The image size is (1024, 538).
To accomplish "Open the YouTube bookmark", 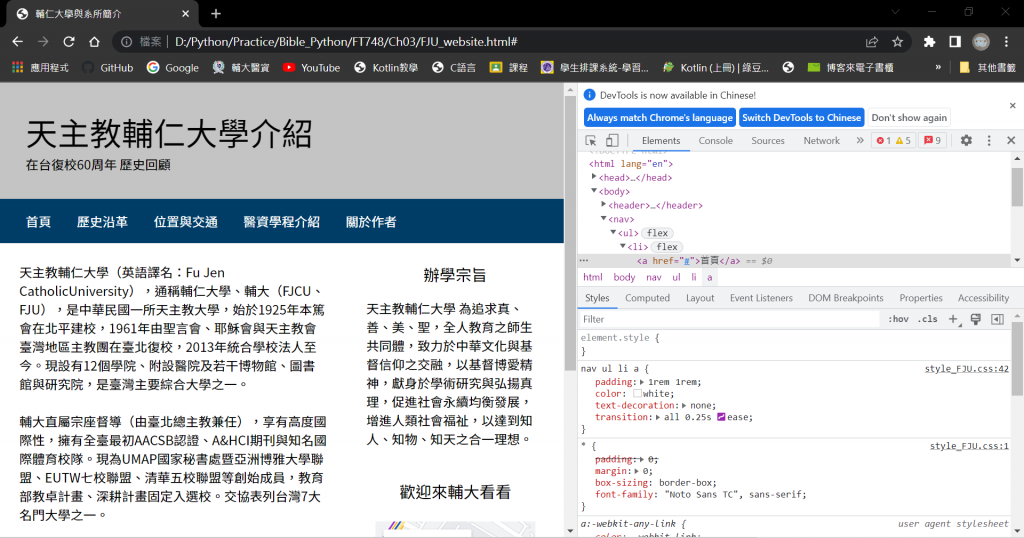I will tap(312, 67).
